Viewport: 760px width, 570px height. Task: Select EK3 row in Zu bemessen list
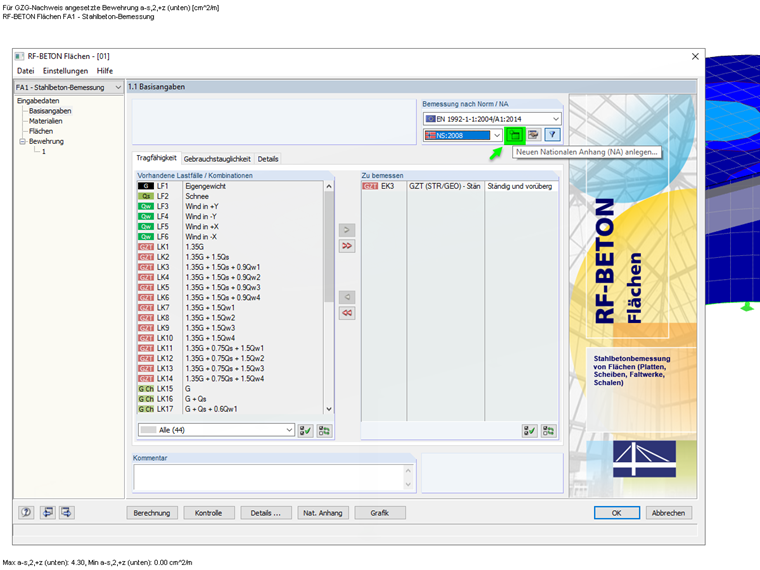point(459,186)
